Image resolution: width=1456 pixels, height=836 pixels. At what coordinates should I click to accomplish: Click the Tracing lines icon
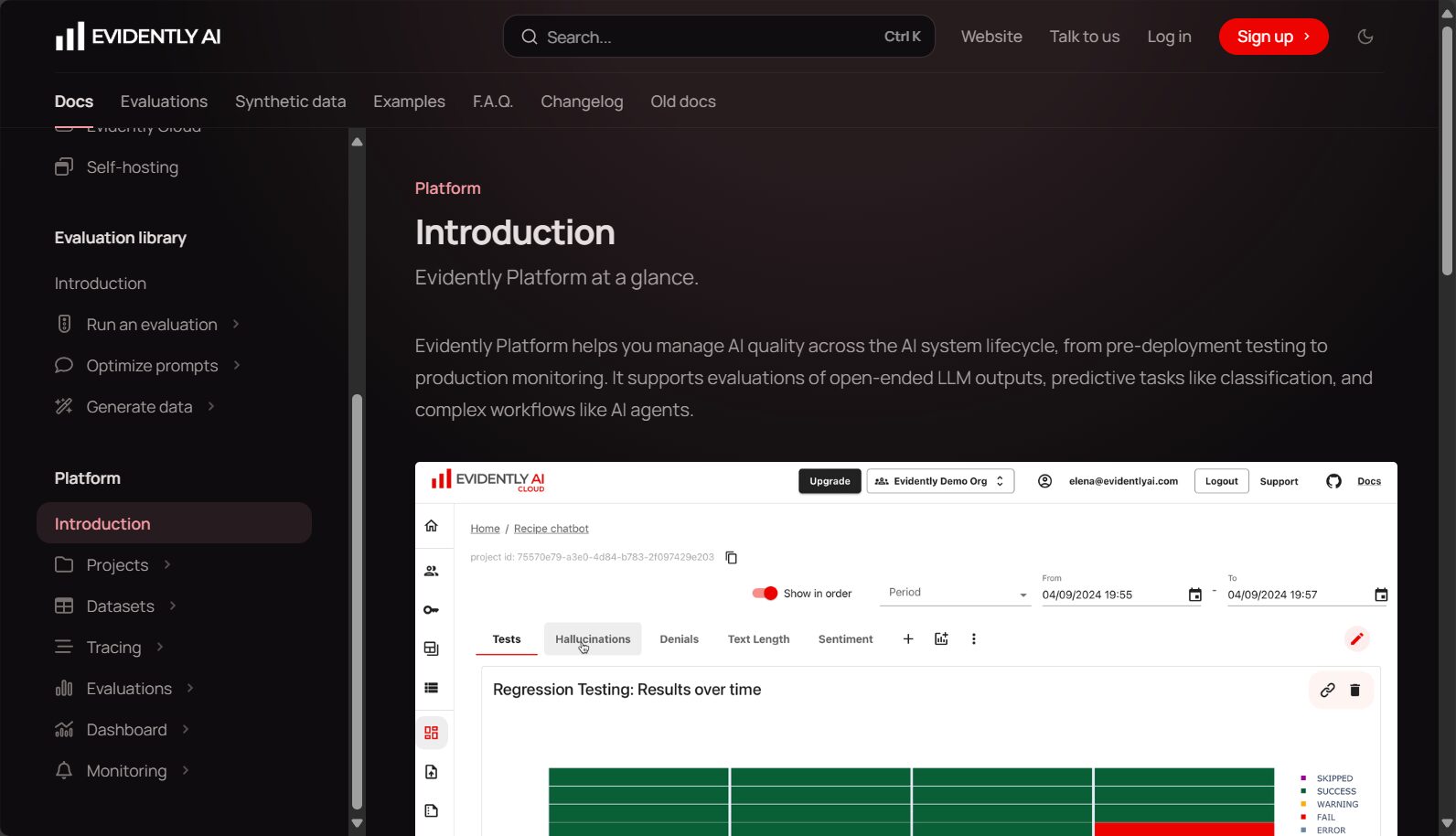tap(64, 647)
